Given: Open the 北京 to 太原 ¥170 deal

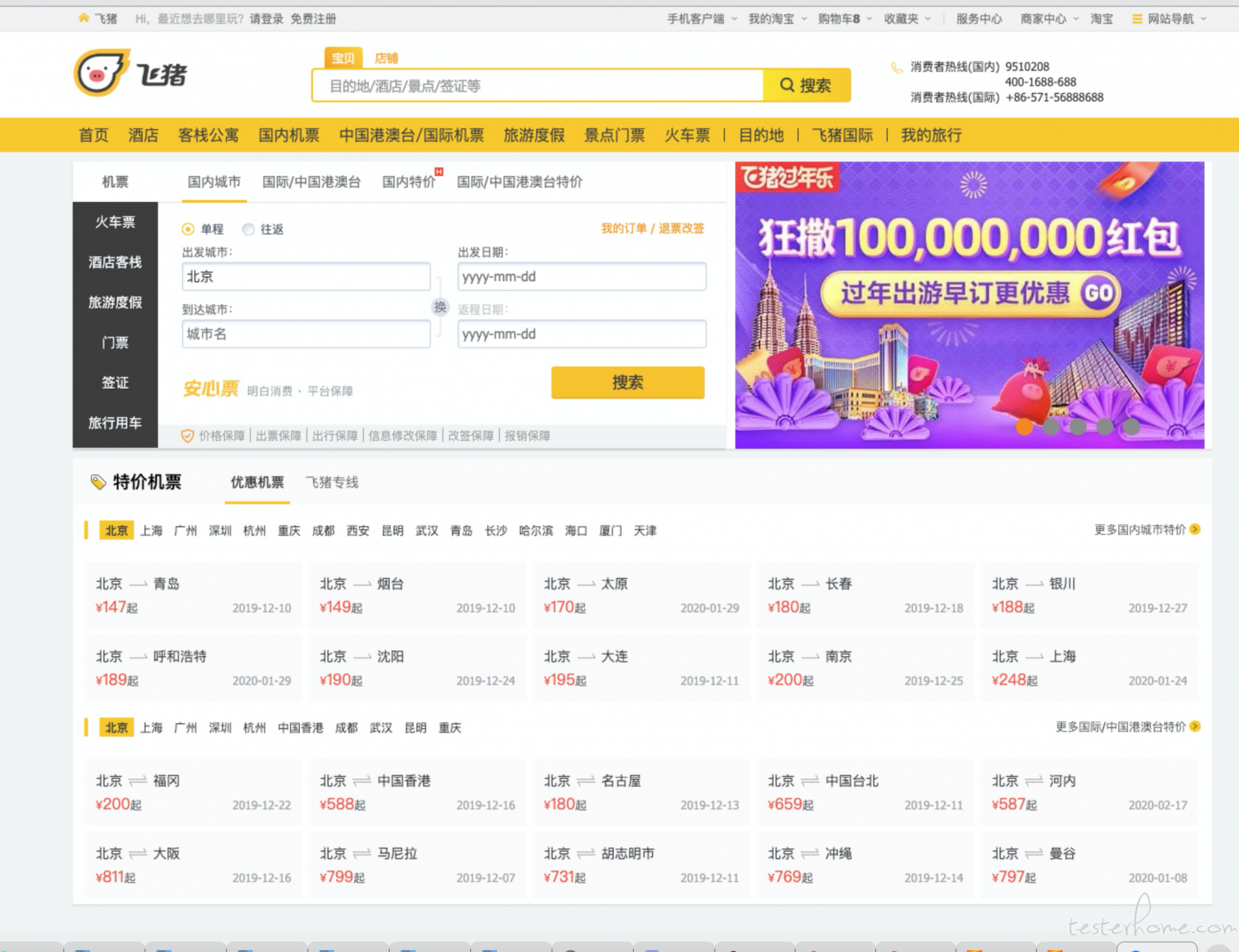Looking at the screenshot, I should (x=641, y=595).
